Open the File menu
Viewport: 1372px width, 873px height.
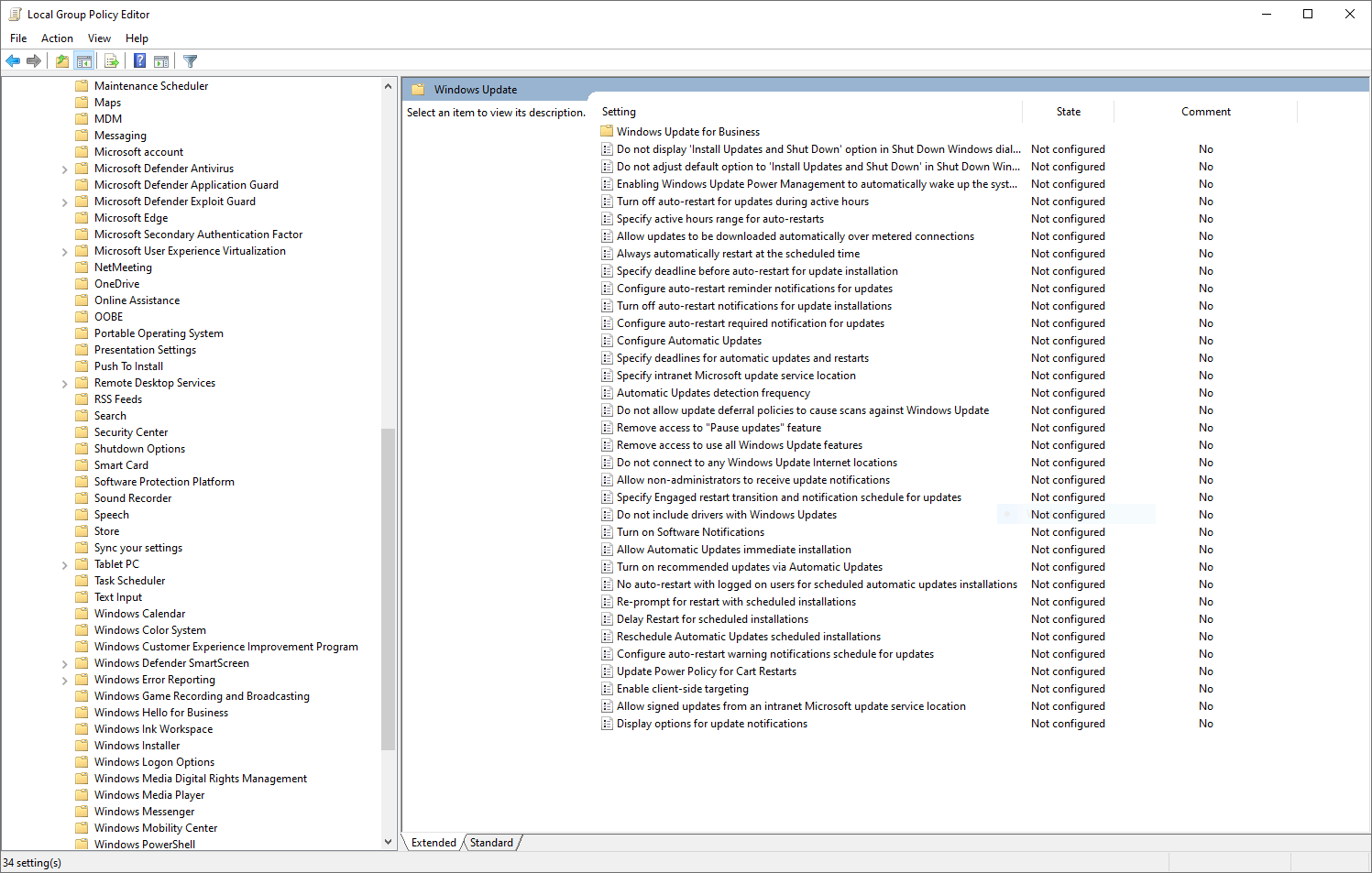point(18,38)
